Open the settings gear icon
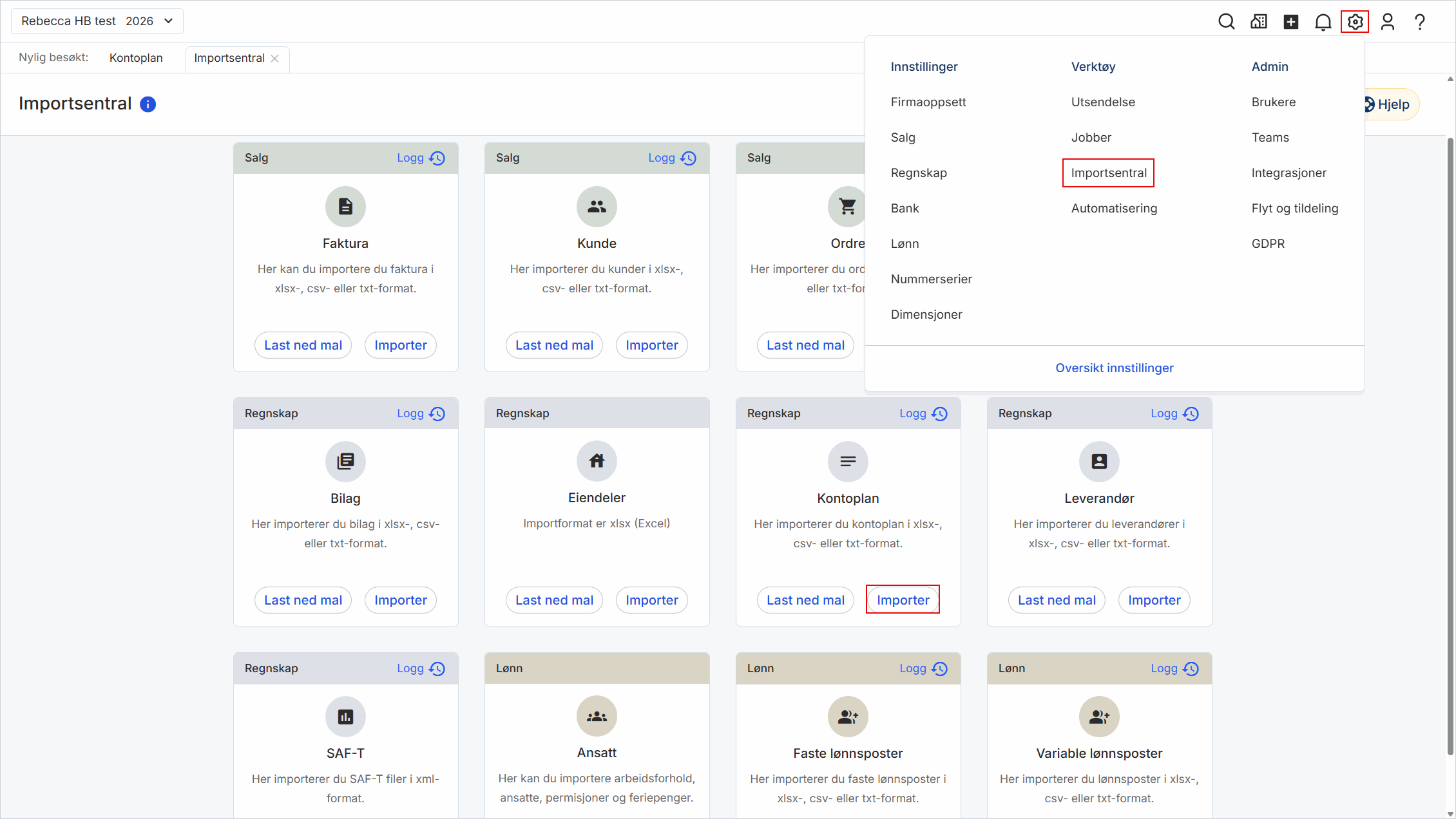 tap(1355, 22)
